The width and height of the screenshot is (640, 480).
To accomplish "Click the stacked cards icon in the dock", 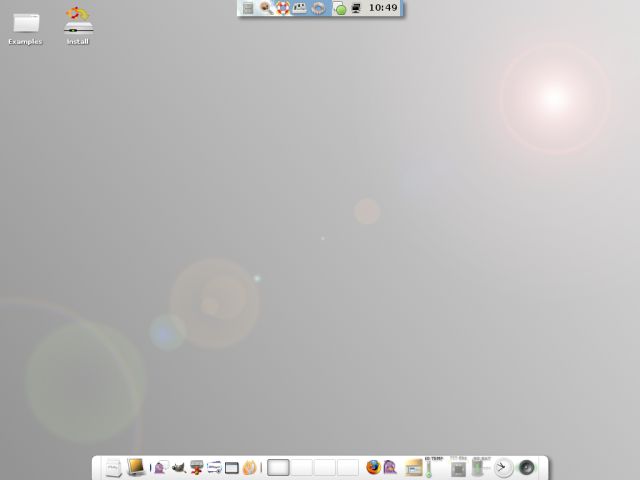I will [214, 467].
